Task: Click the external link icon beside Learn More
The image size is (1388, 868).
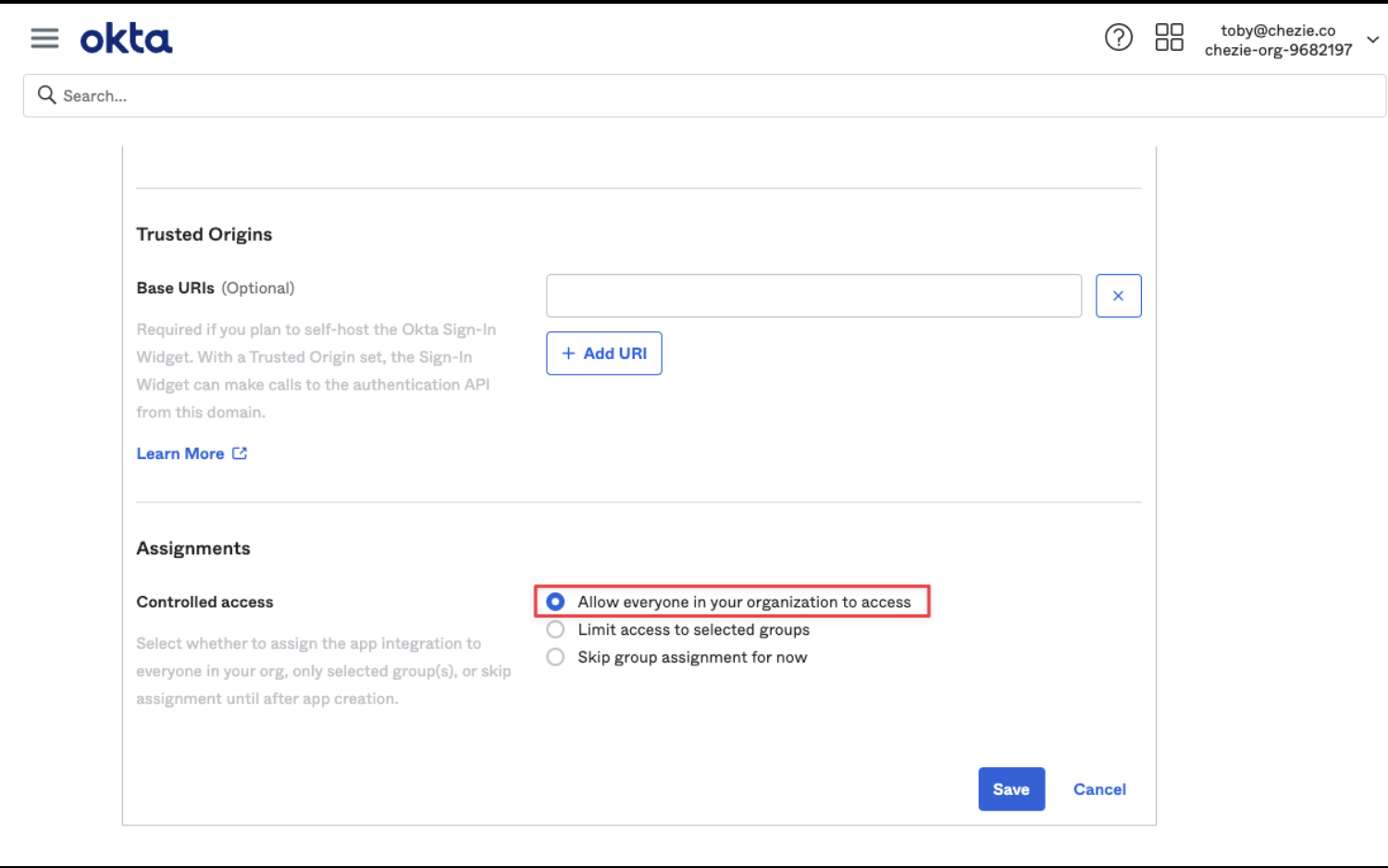Action: 240,453
